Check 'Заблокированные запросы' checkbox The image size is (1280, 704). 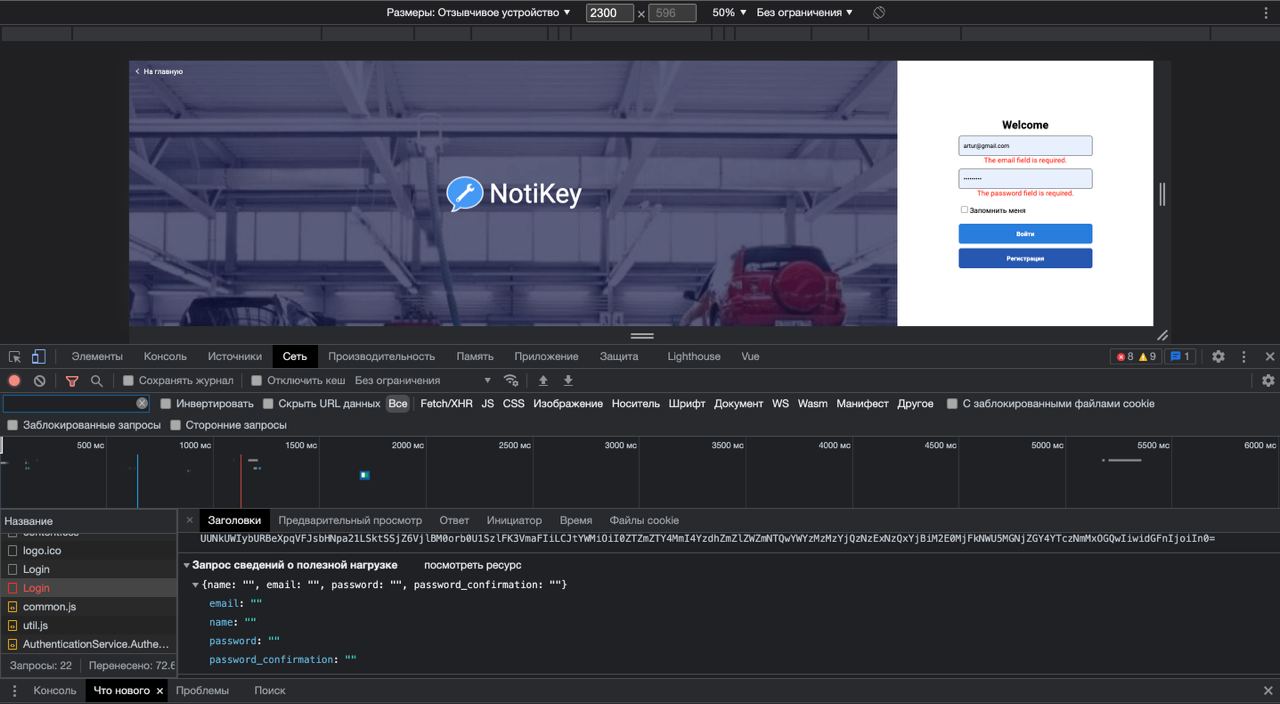[x=12, y=425]
